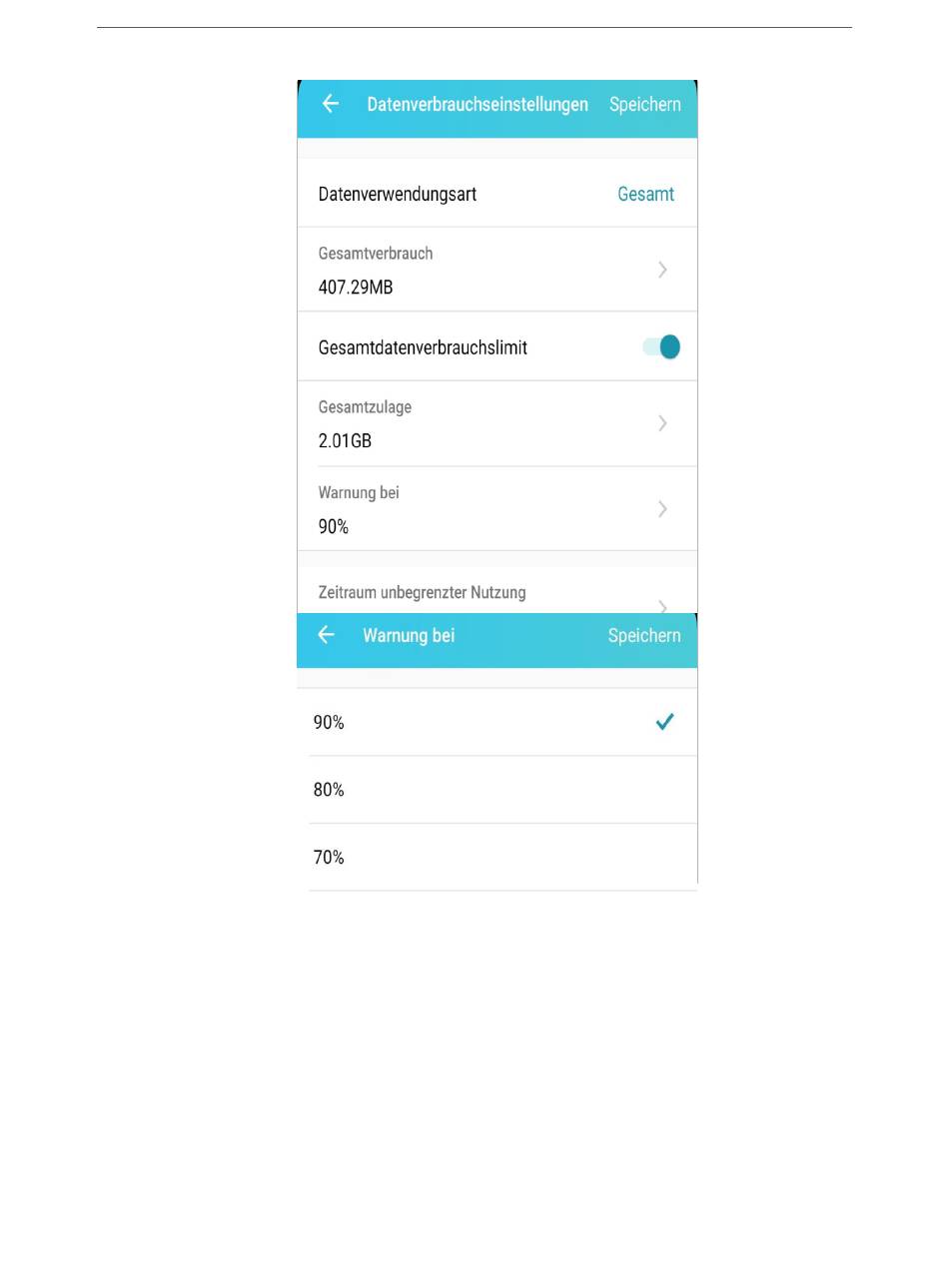Change Datenverwendungsart value Gesamt
Screen dimensions: 949x1288
[645, 194]
